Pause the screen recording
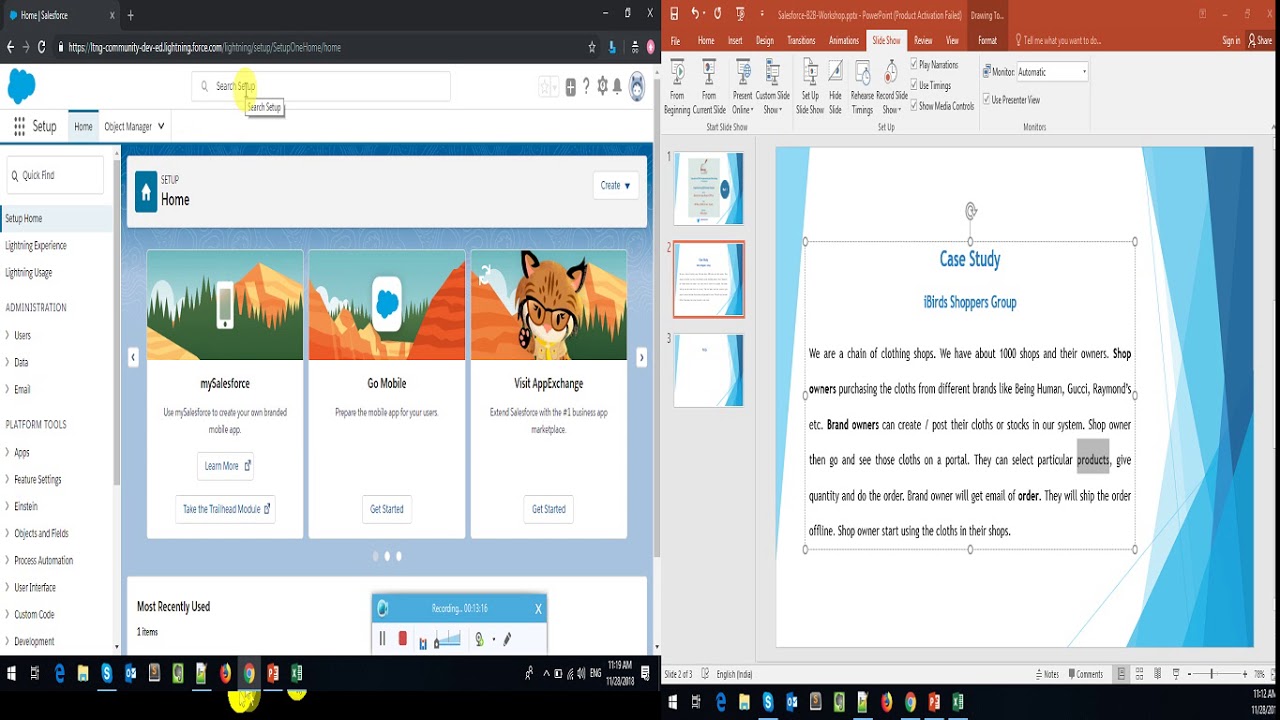Image resolution: width=1280 pixels, height=720 pixels. (382, 638)
